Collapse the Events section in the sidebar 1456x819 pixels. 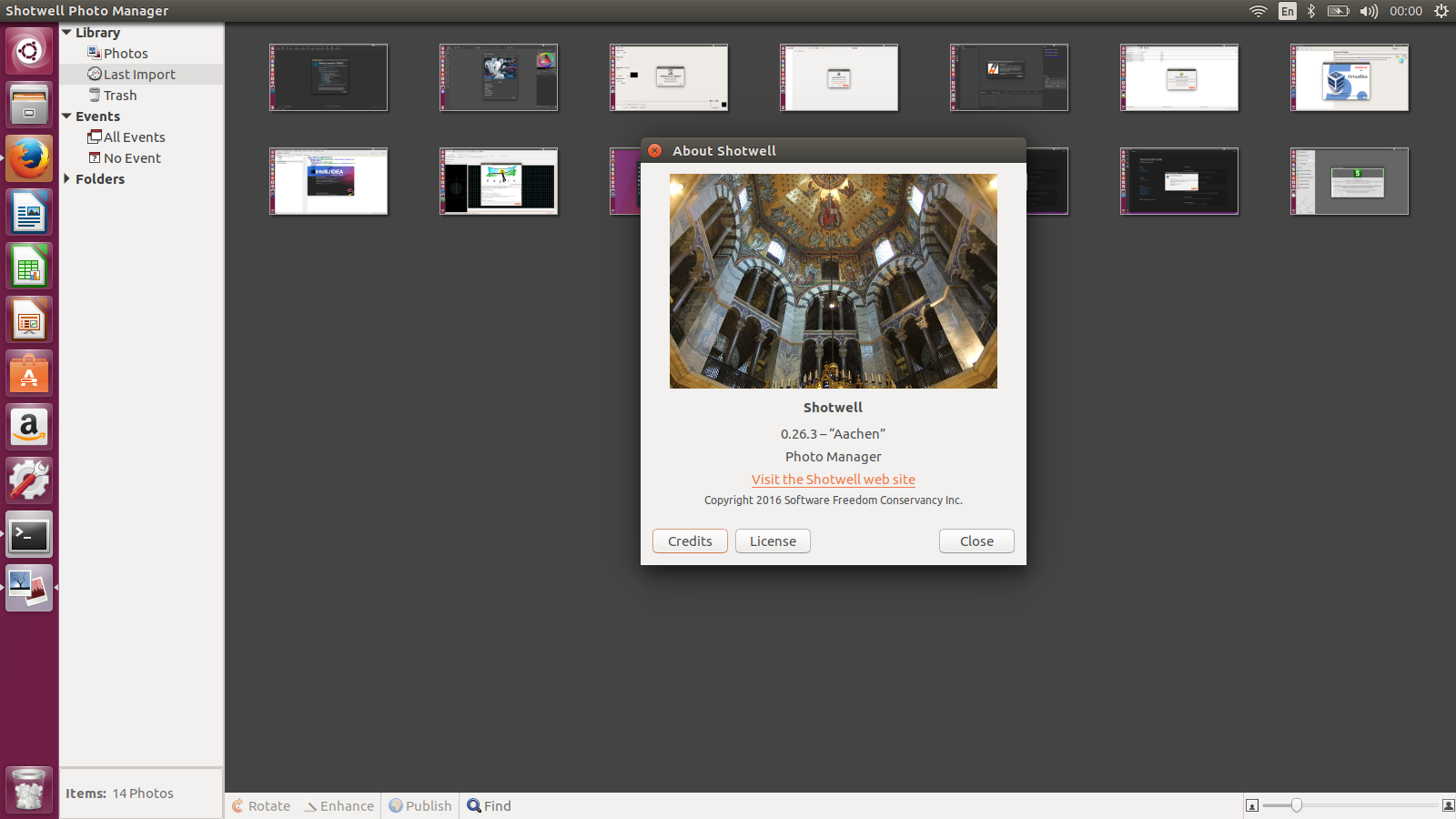coord(66,116)
